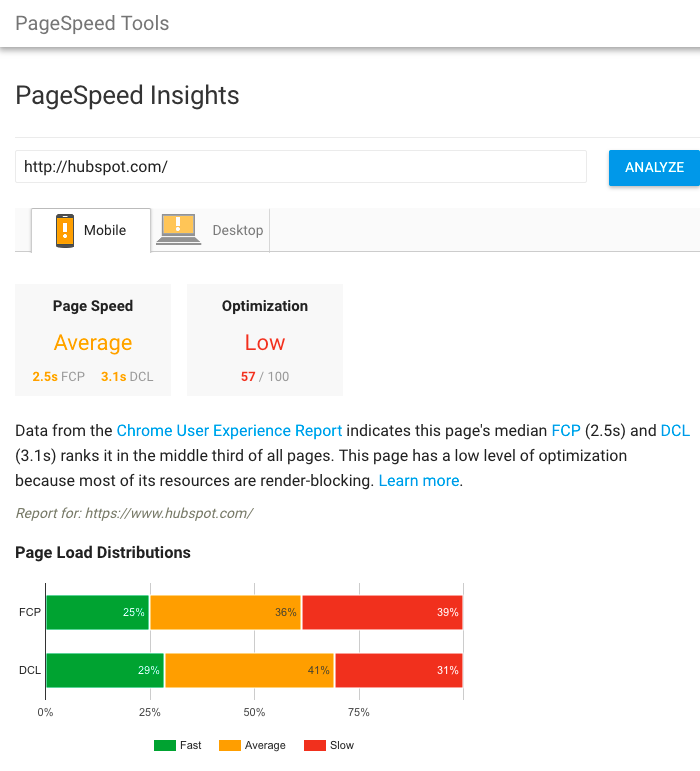This screenshot has height=771, width=700.
Task: Click the FCP red 39% bar segment
Action: [382, 612]
